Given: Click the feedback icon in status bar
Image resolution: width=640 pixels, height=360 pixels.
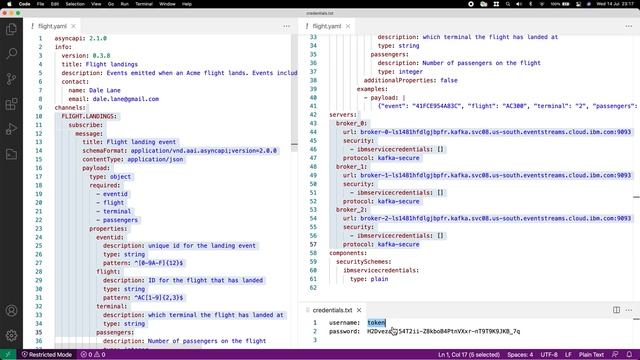Looking at the screenshot, I should (615, 355).
